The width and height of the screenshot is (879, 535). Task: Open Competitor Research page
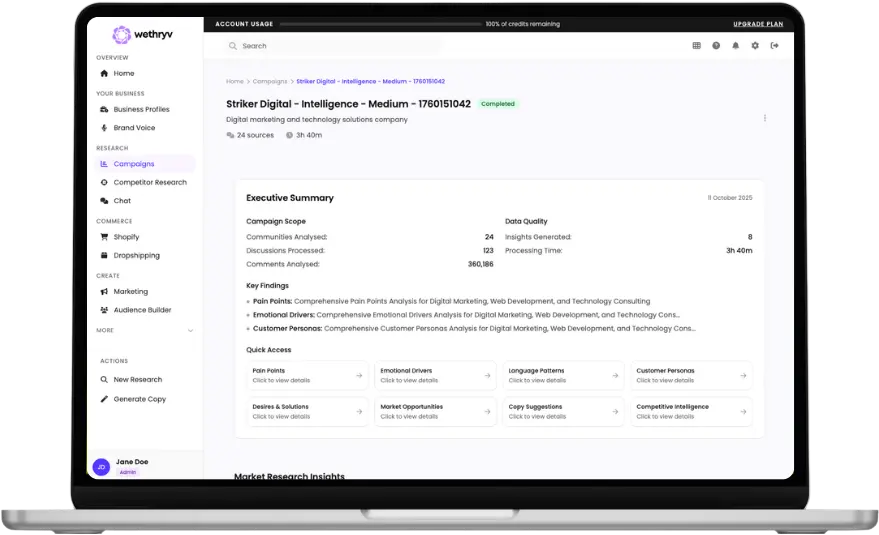coord(145,182)
